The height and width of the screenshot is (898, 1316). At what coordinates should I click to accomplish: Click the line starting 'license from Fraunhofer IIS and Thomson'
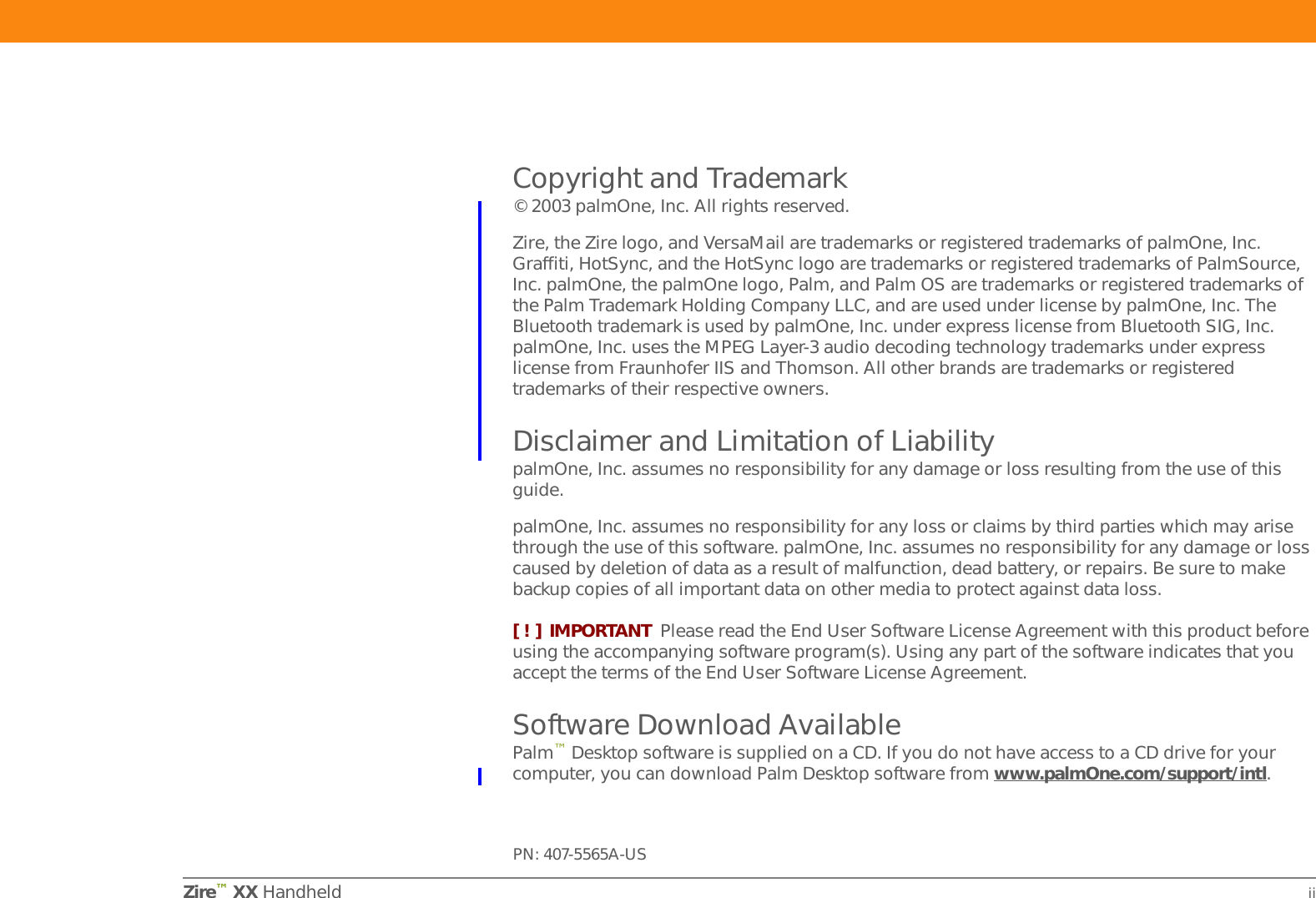tap(873, 368)
